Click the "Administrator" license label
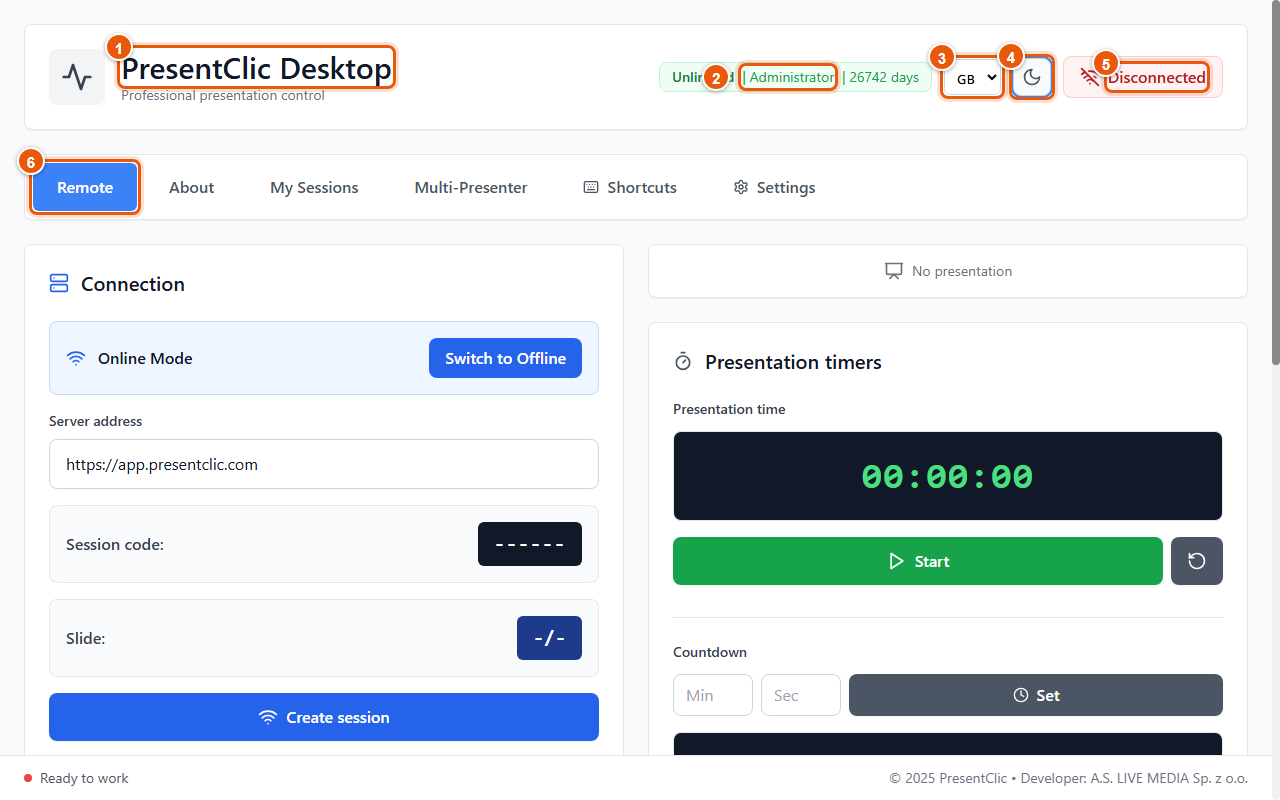The height and width of the screenshot is (800, 1280). [x=792, y=77]
